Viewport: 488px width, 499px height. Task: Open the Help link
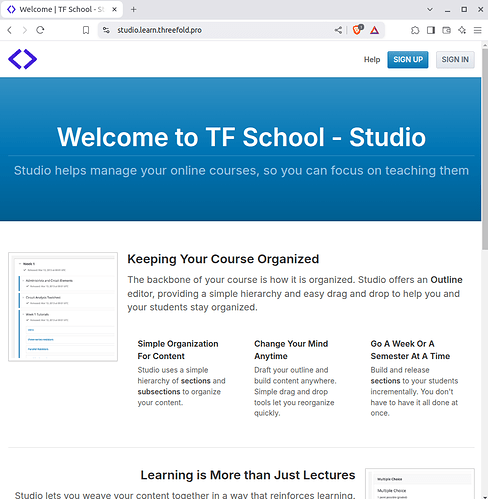pyautogui.click(x=372, y=60)
